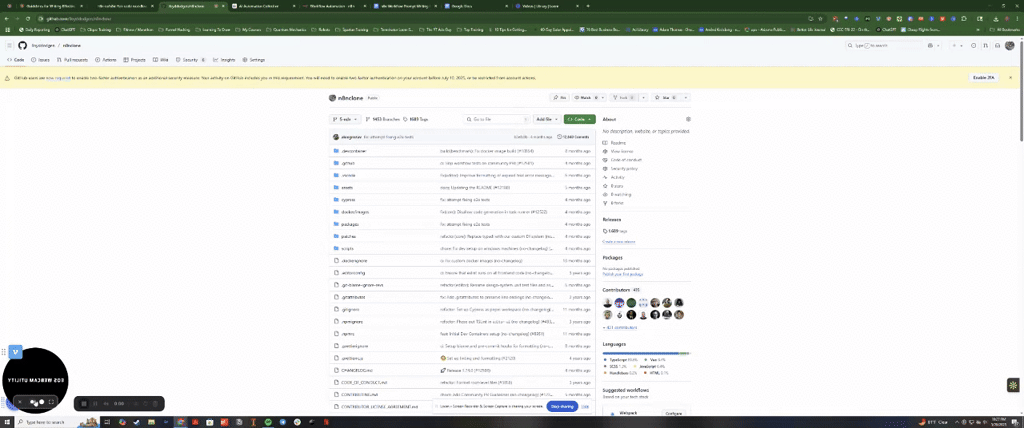Open the assets folder

(347, 188)
